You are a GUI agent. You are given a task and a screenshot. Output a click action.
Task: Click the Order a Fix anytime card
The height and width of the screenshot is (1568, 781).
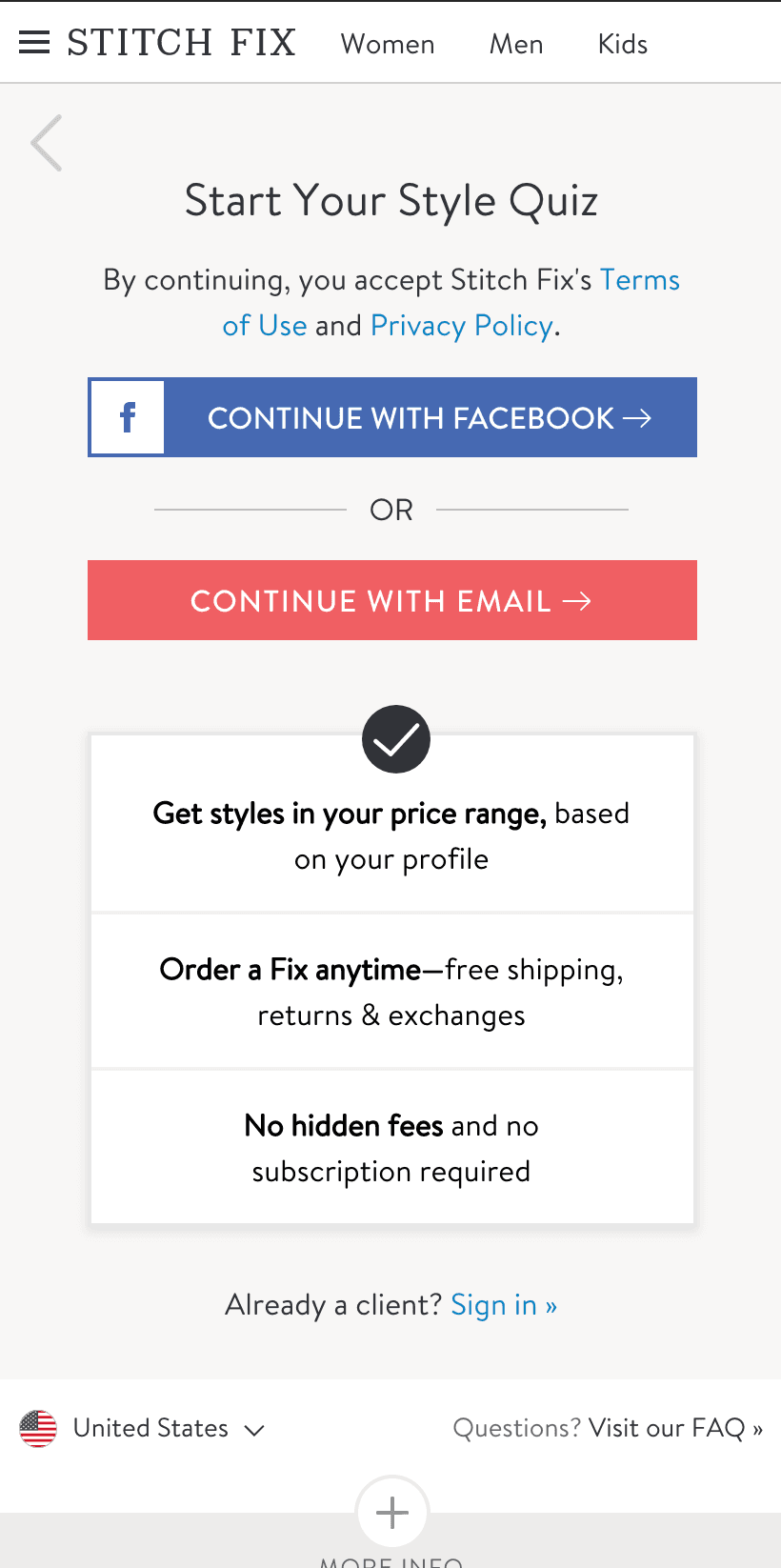392,992
